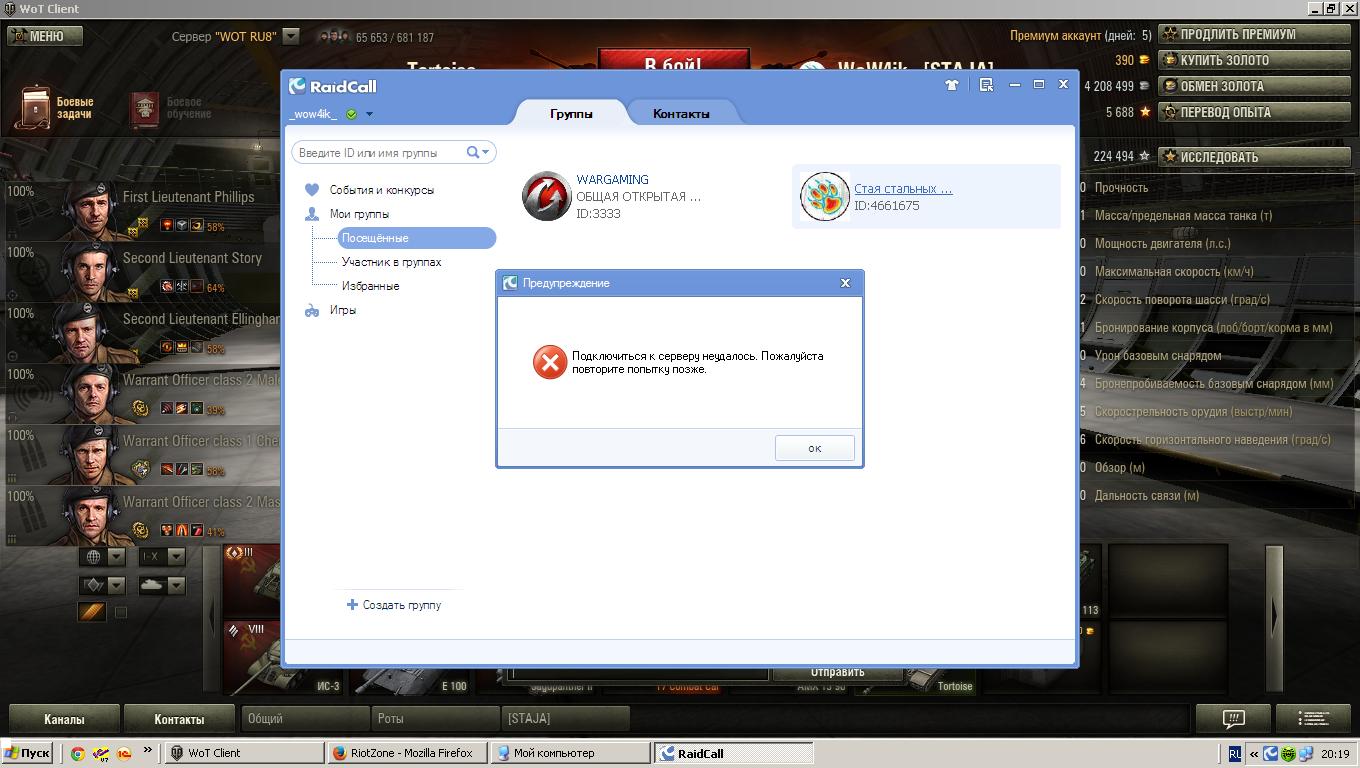Open the WoT МЕНЮ button
Viewport: 1360px width, 768px height.
click(x=44, y=36)
